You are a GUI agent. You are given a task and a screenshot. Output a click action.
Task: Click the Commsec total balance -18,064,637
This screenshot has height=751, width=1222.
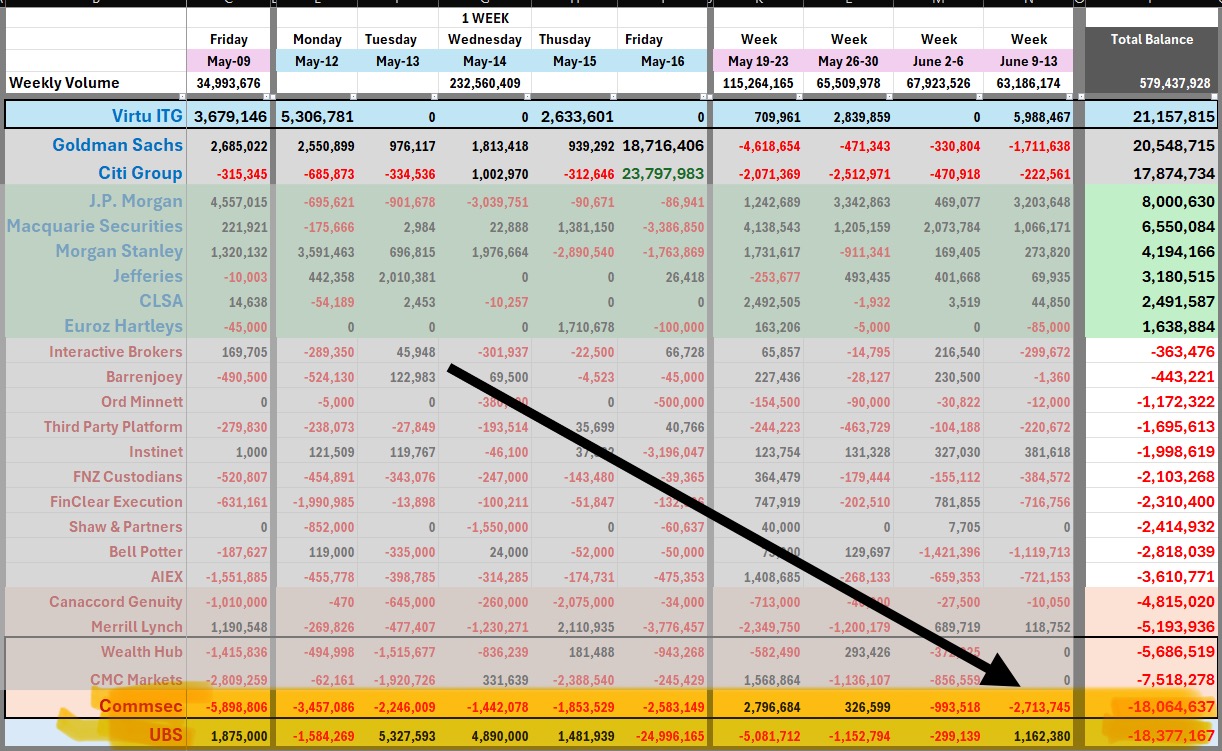tap(1170, 706)
